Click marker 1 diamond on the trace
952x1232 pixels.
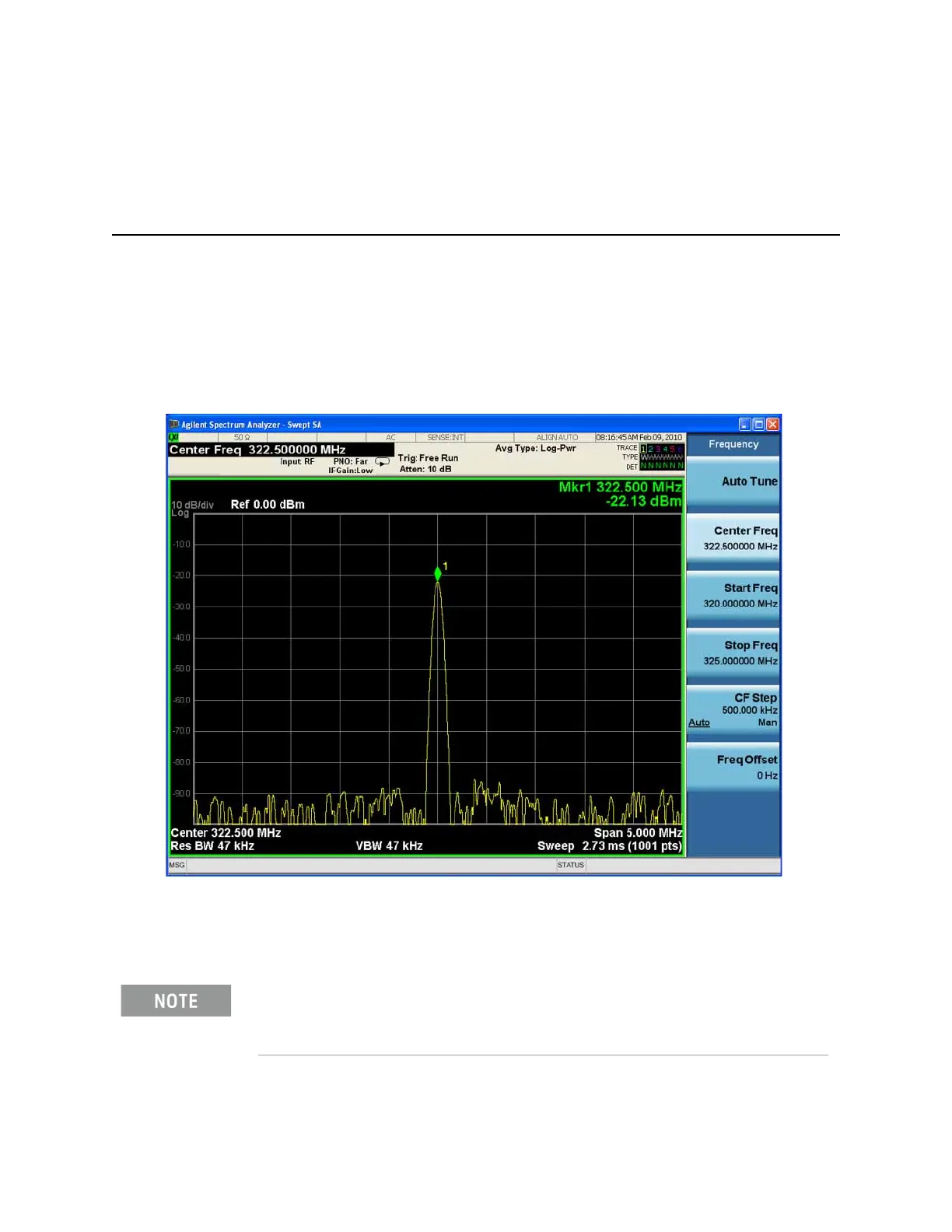[x=438, y=573]
